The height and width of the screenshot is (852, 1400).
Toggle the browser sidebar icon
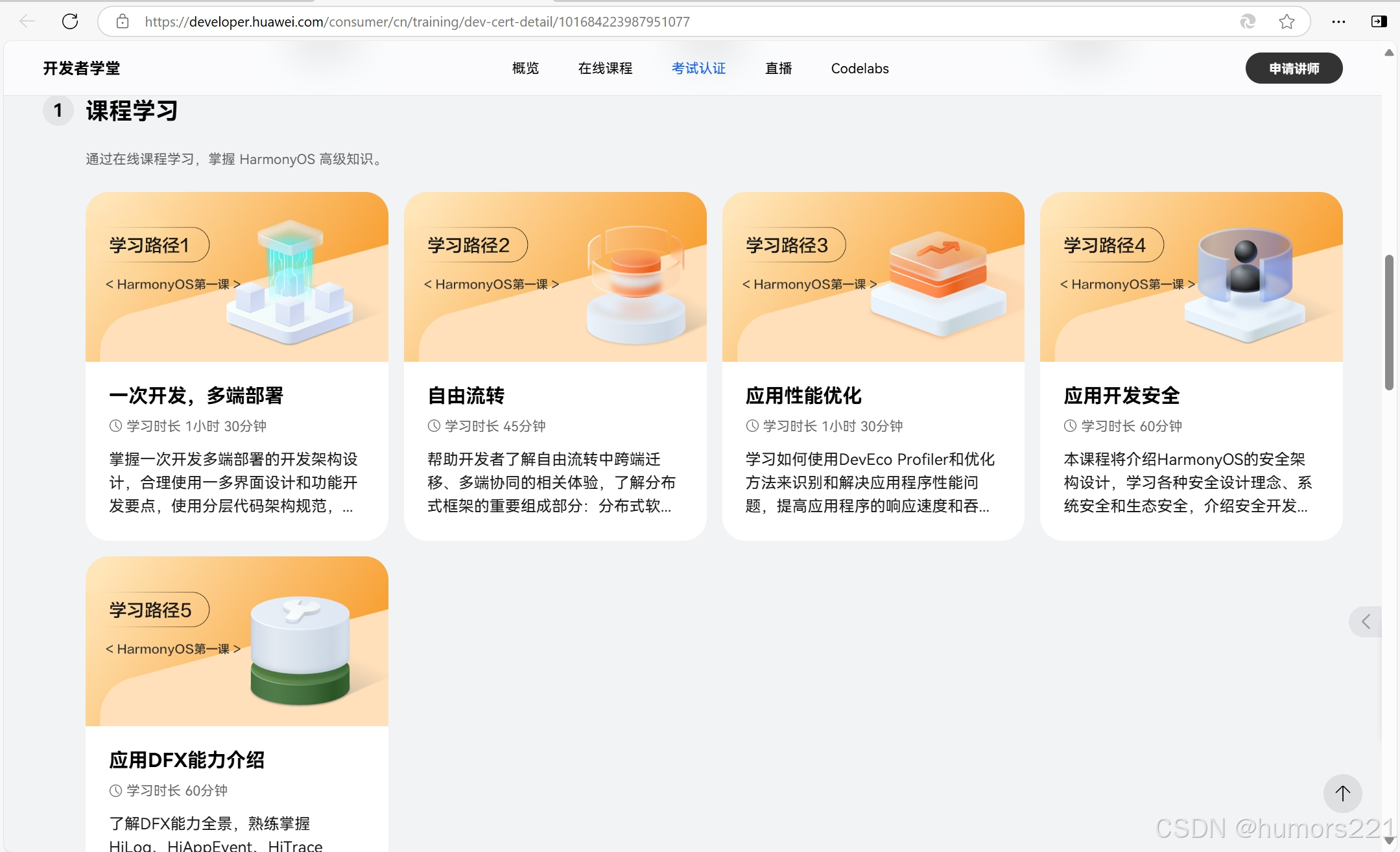click(x=1379, y=21)
